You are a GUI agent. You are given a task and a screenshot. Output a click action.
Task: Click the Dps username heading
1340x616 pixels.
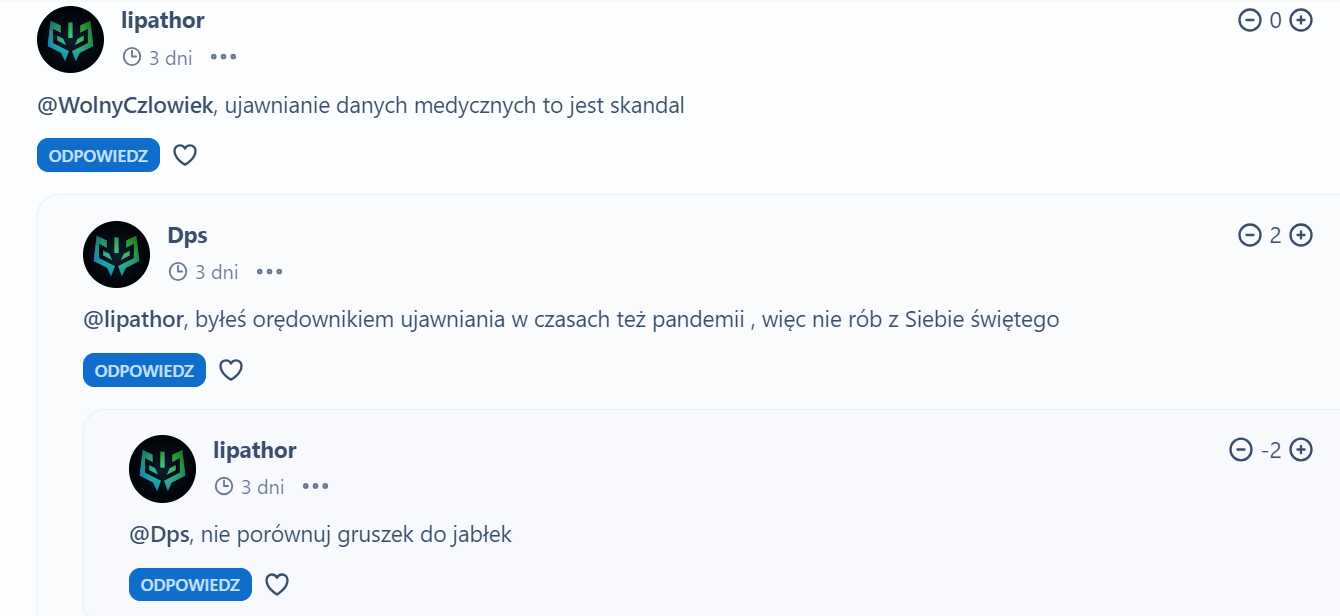pos(187,235)
